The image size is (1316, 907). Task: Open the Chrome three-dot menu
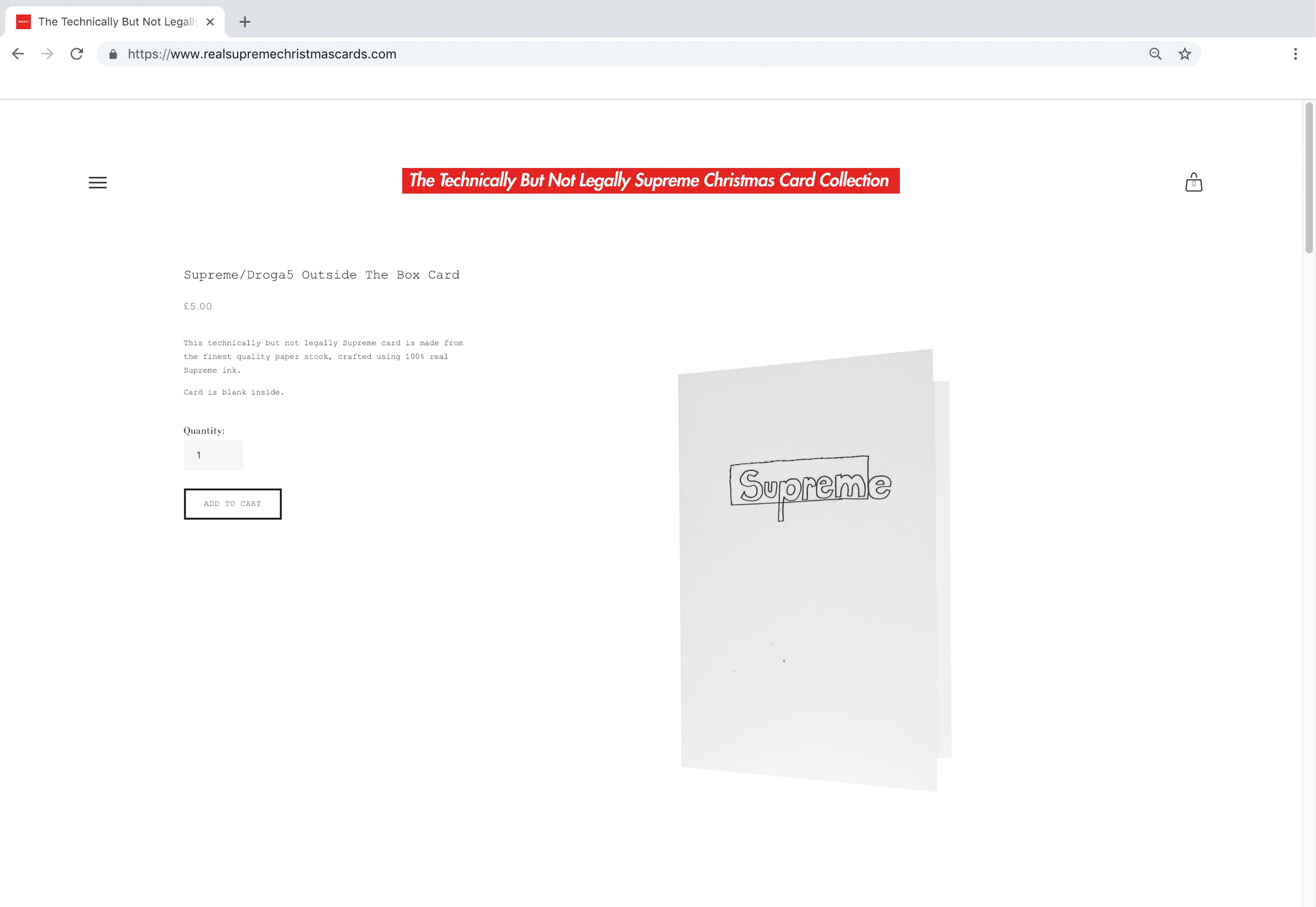pyautogui.click(x=1295, y=54)
